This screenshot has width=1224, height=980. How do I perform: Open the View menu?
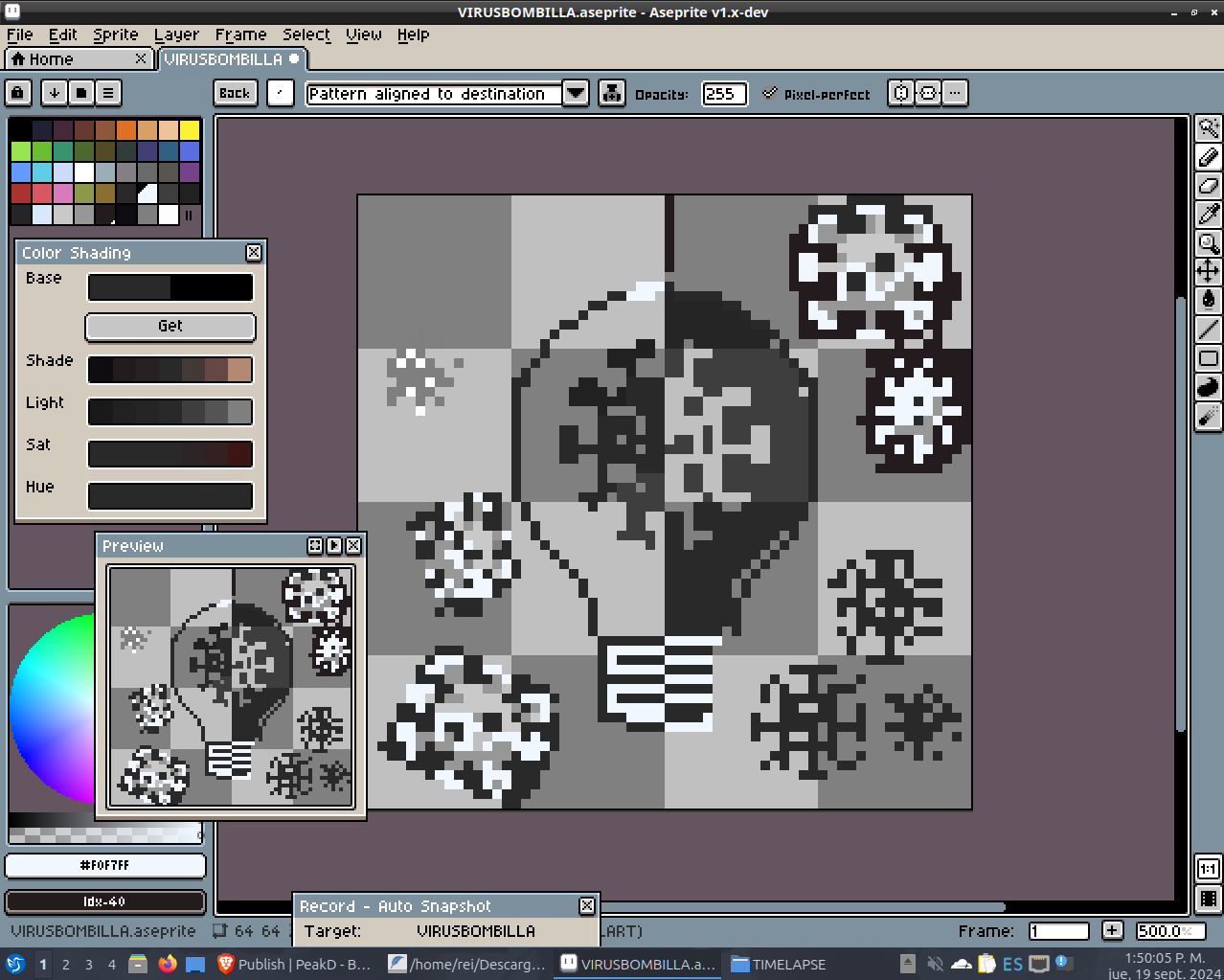click(364, 34)
